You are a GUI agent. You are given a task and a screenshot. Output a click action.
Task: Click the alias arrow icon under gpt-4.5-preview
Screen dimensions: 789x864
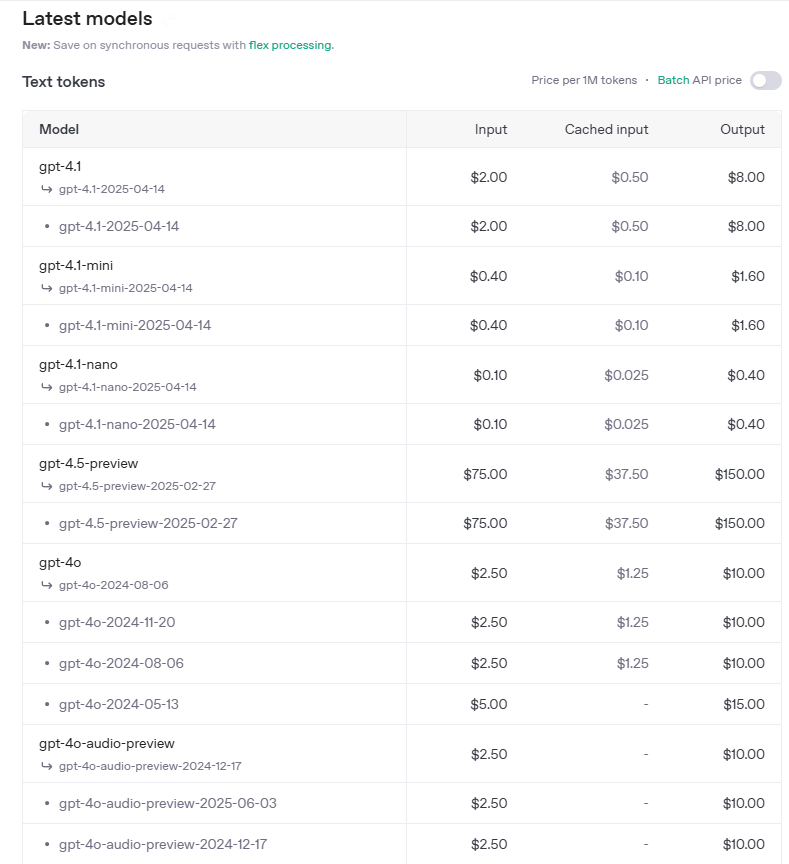(47, 486)
